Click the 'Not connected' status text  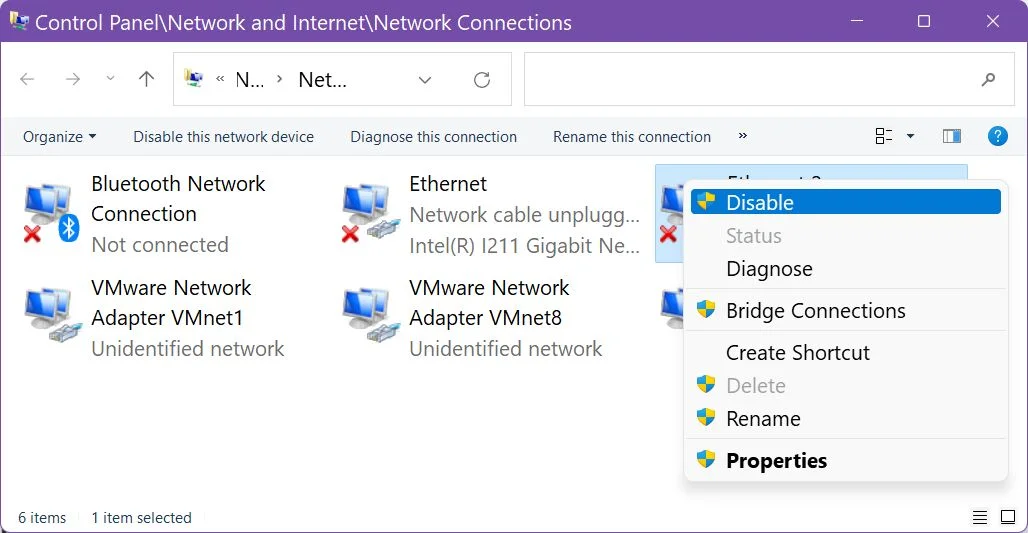tap(160, 245)
